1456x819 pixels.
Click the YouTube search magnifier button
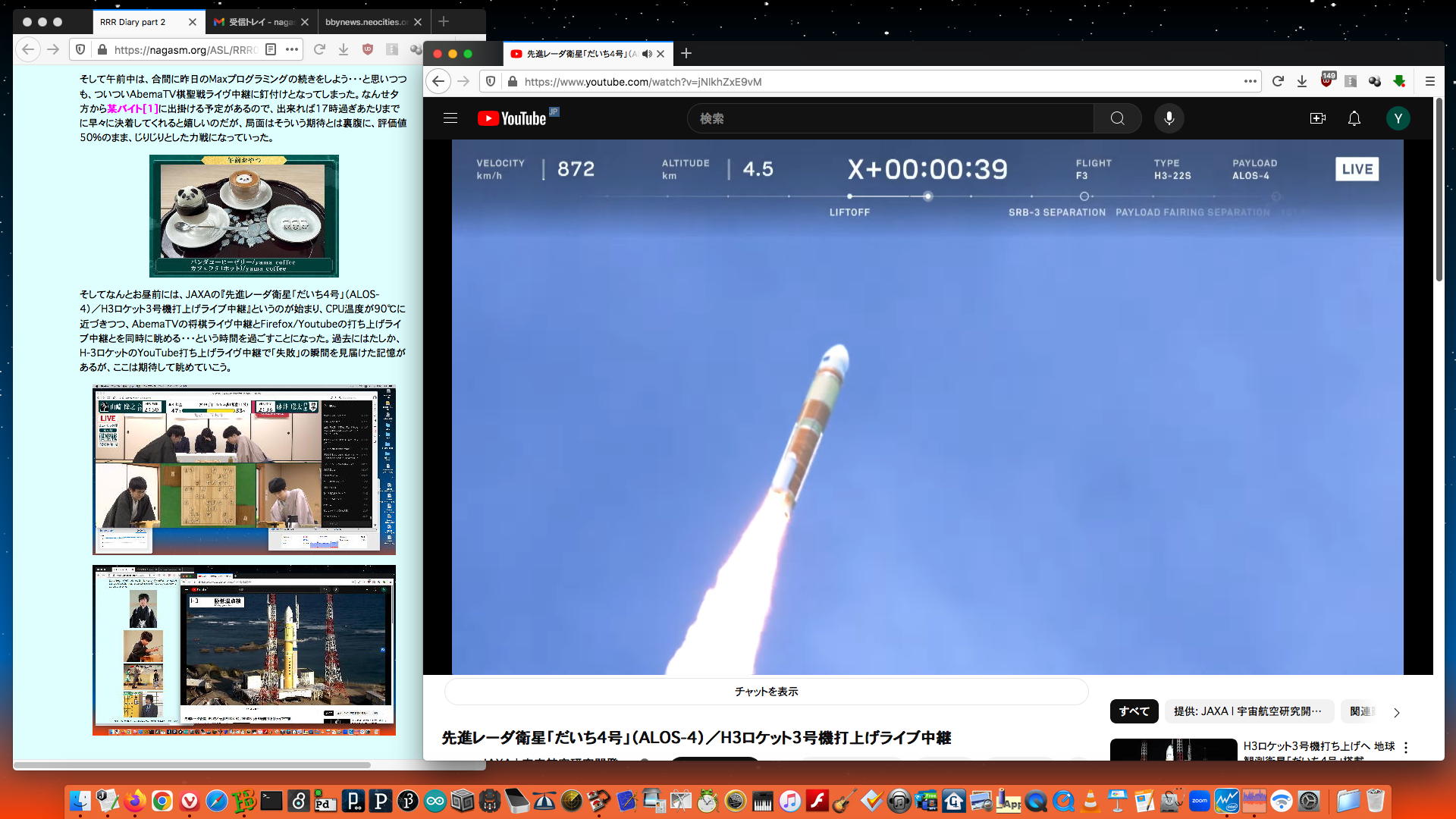point(1117,118)
